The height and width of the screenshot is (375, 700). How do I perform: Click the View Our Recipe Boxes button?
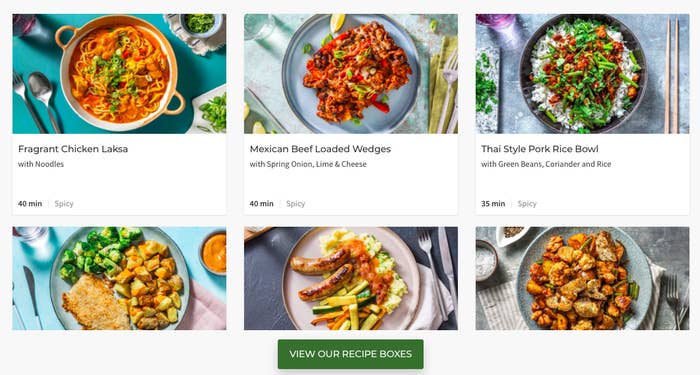(x=350, y=354)
